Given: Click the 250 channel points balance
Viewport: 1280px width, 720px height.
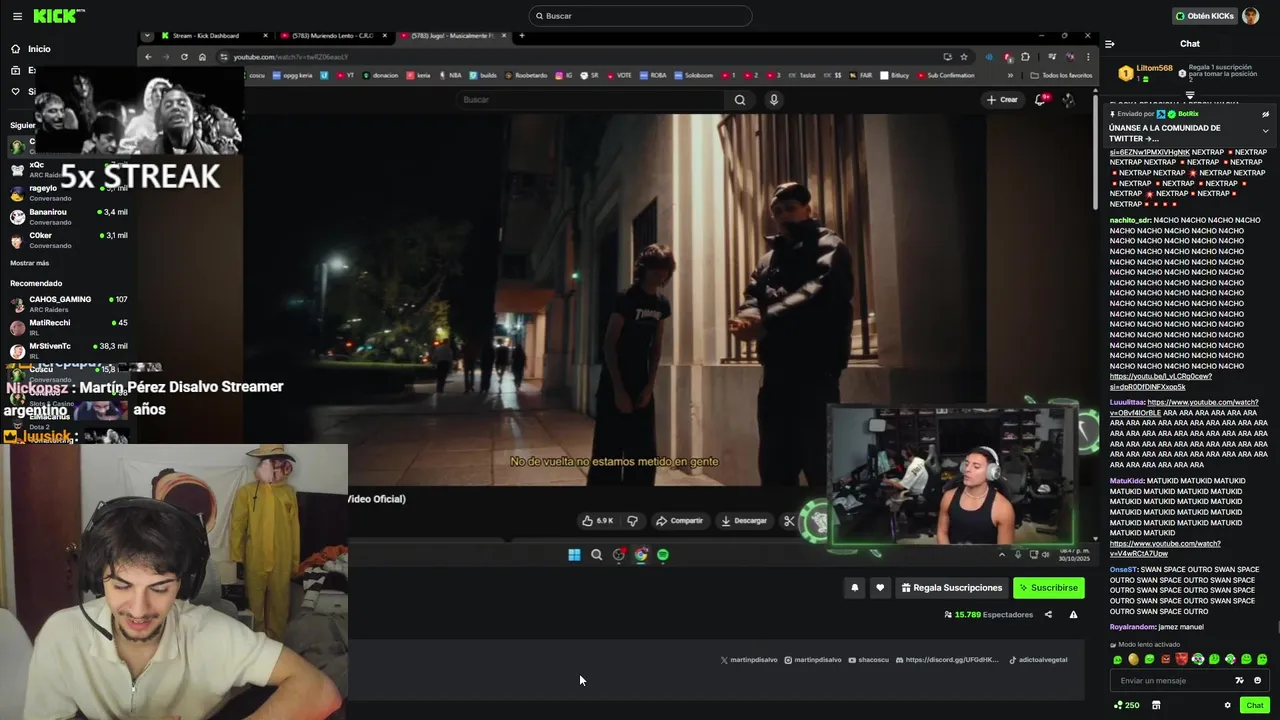Looking at the screenshot, I should coord(1127,705).
